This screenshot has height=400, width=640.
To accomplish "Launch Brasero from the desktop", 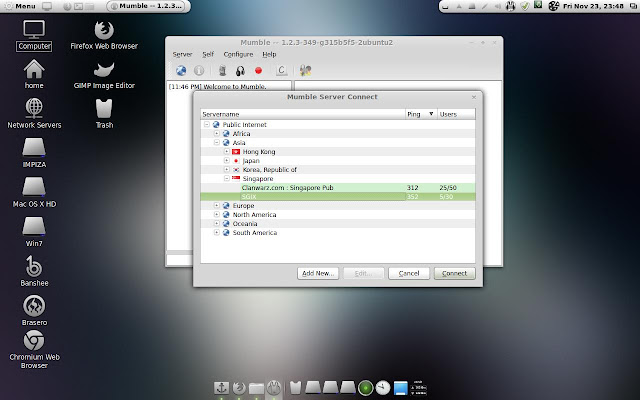I will 34,311.
